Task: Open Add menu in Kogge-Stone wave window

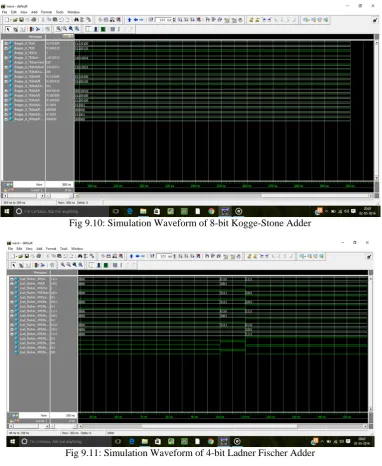Action: coord(34,12)
